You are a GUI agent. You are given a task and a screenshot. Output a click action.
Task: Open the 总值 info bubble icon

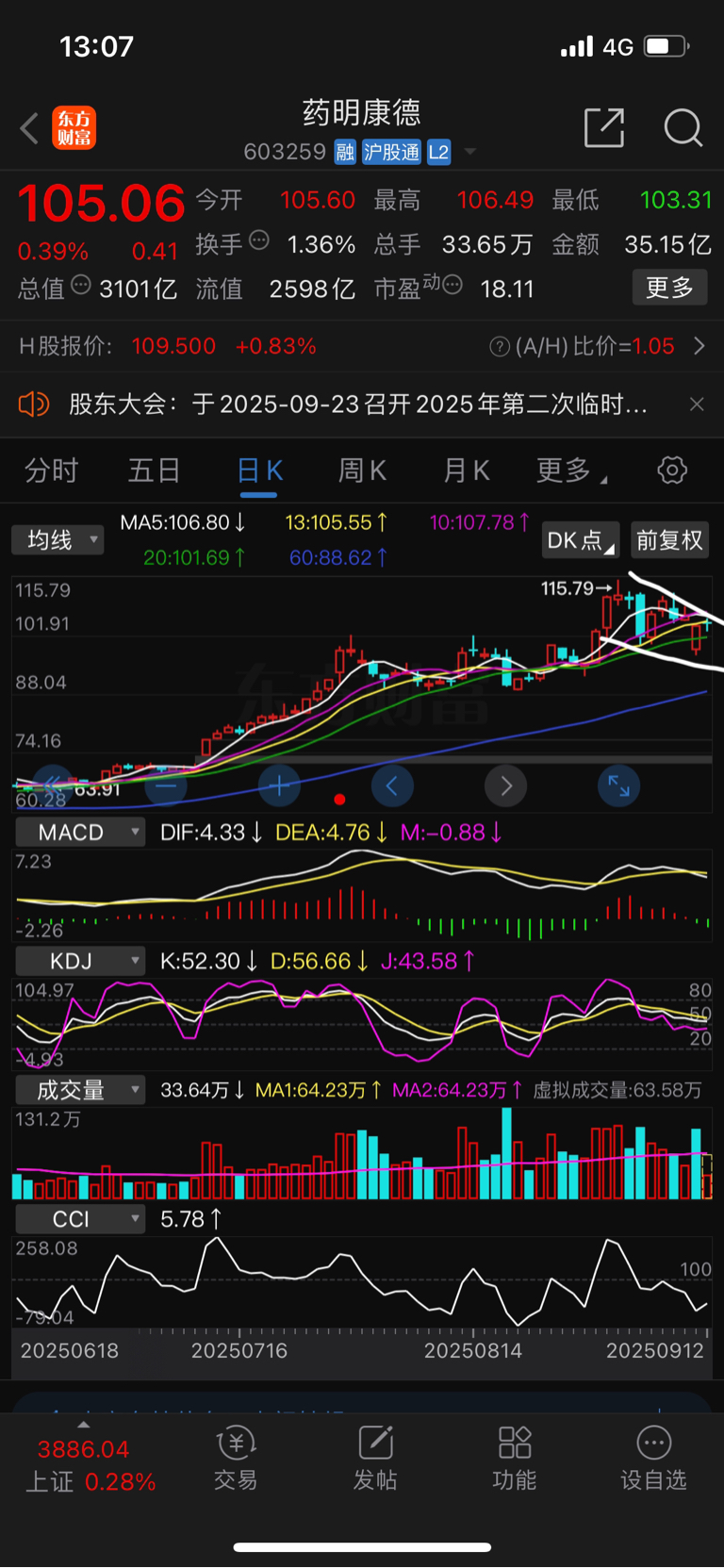coord(81,285)
